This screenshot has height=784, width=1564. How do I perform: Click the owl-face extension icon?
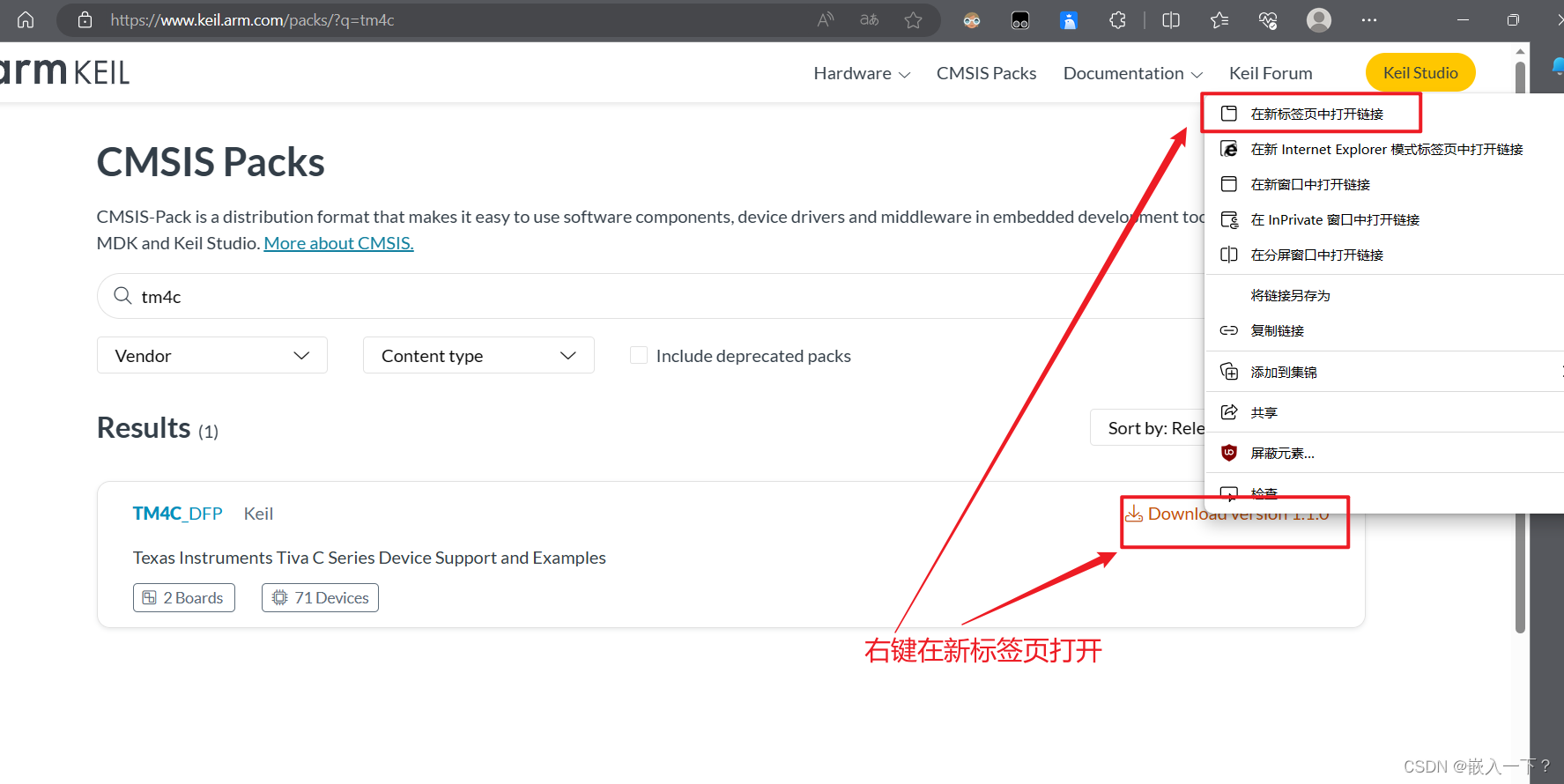tap(972, 20)
